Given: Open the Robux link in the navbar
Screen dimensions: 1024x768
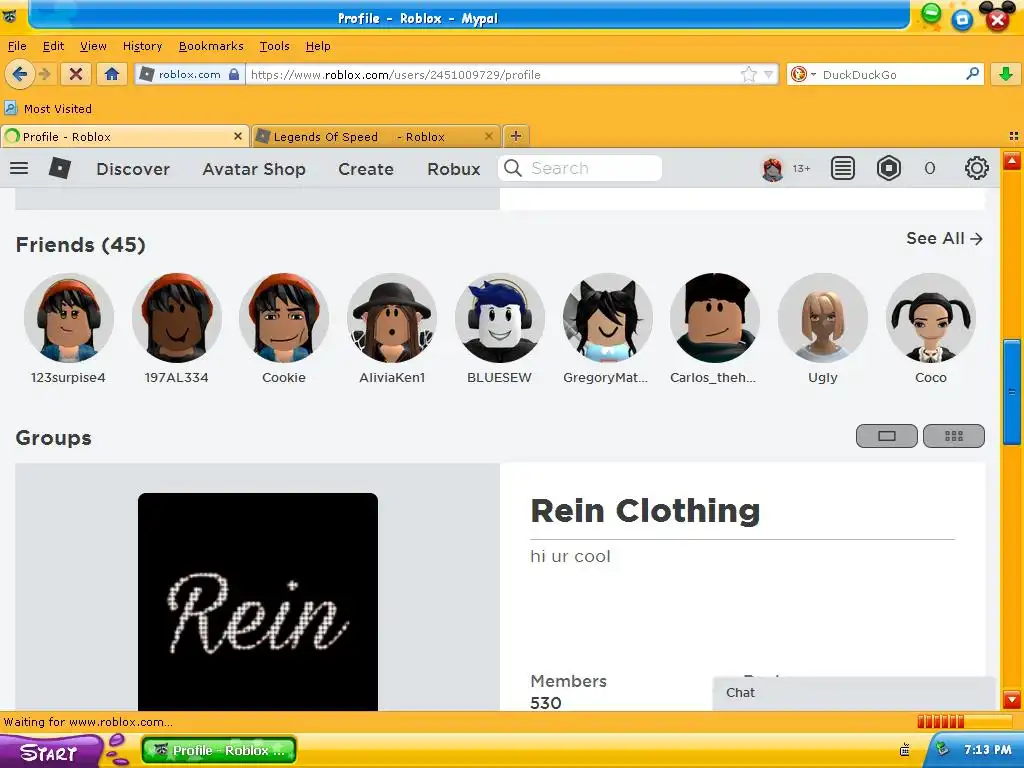Looking at the screenshot, I should point(454,169).
